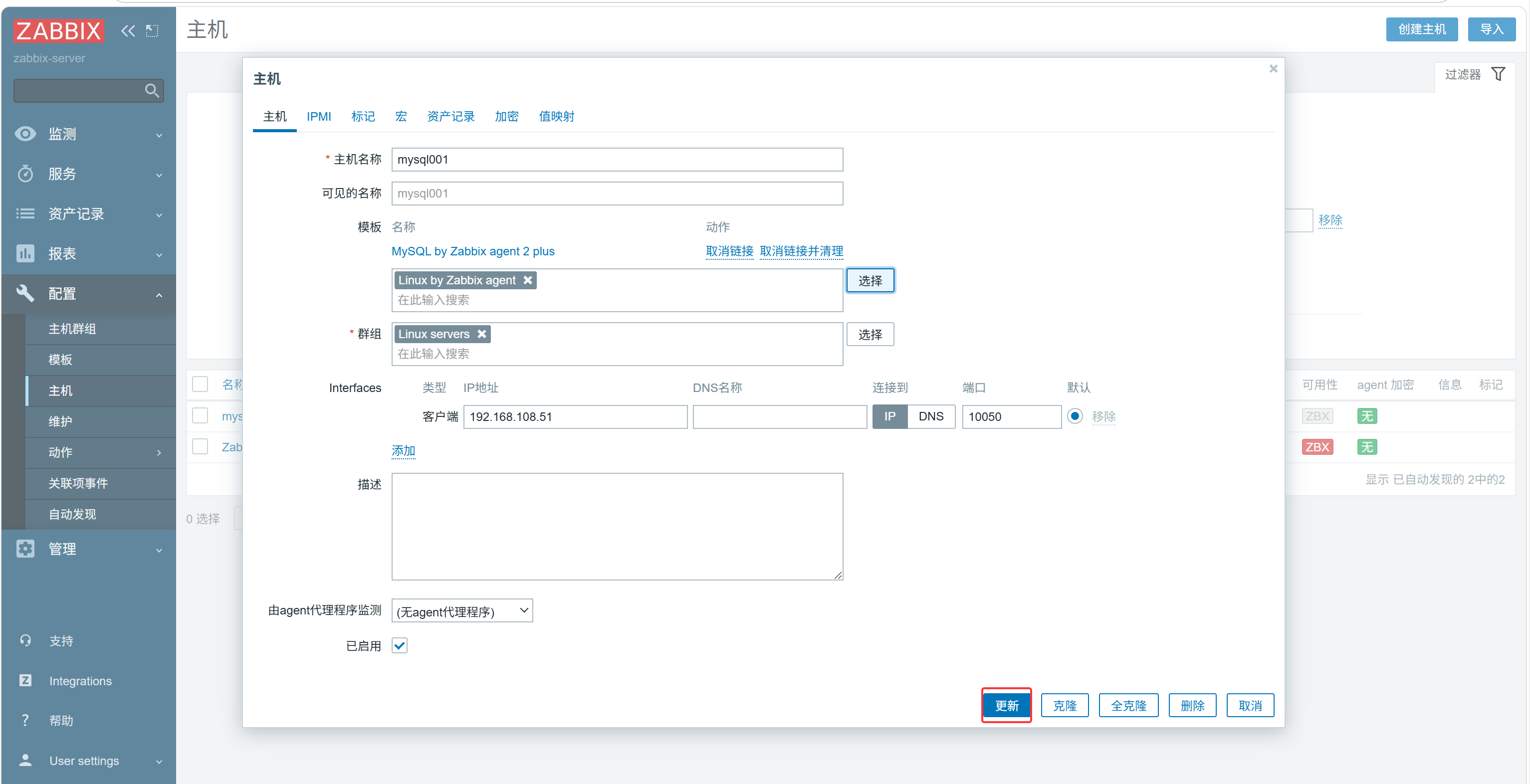Click 取消链接并清理 link
This screenshot has height=784, width=1530.
click(x=801, y=251)
